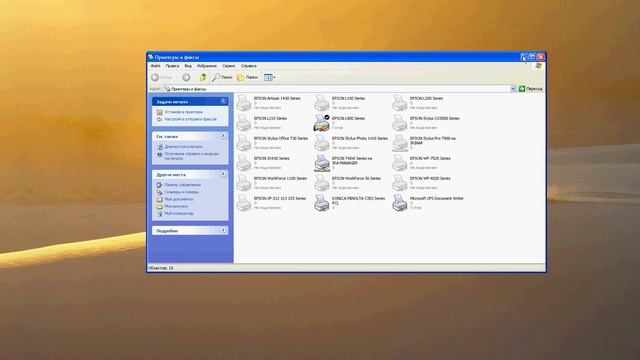Select the EPSON XP-312 313 315 Series printer
The height and width of the screenshot is (360, 640).
point(271,203)
